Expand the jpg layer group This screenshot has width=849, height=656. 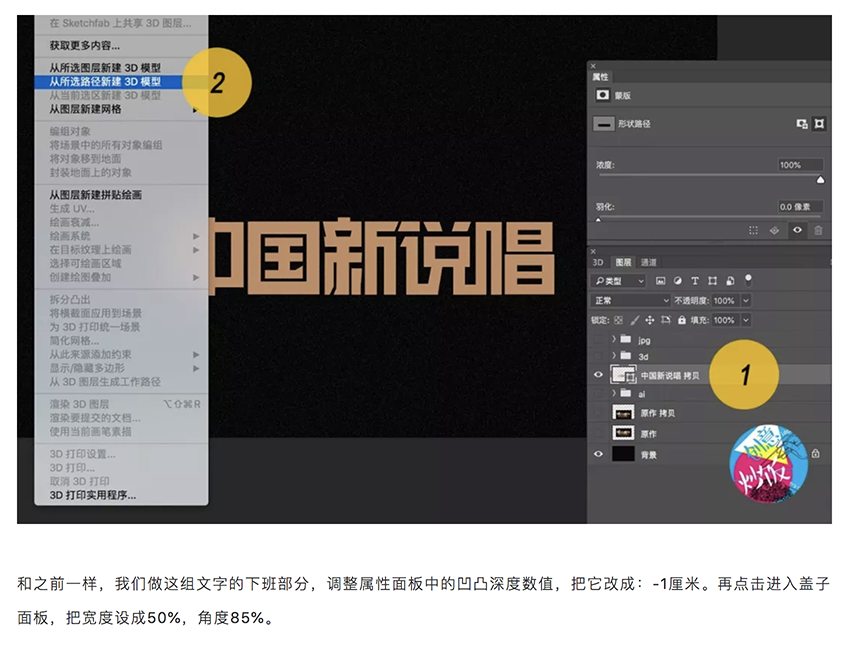(x=613, y=339)
